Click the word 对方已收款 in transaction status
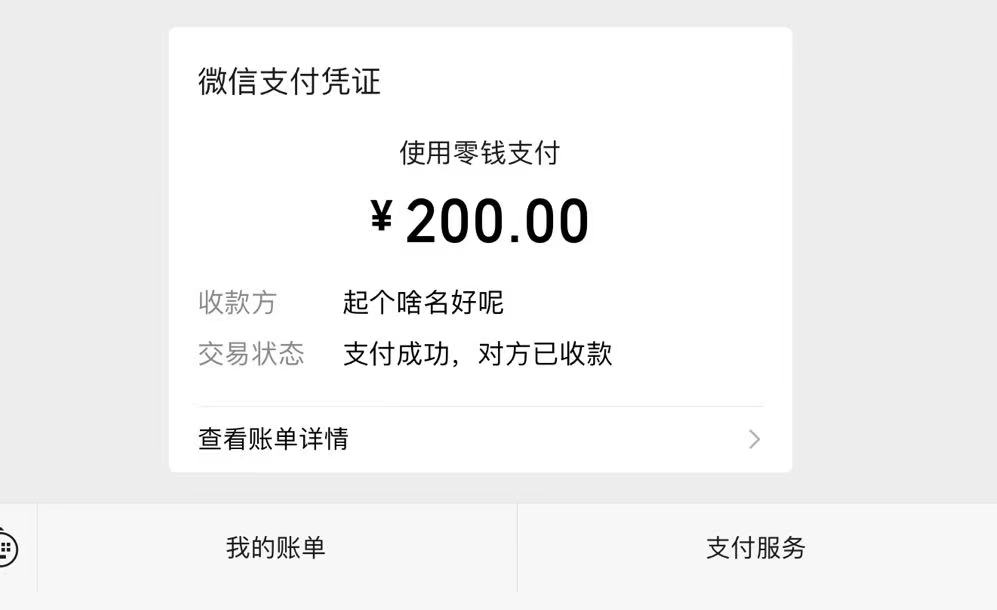 tap(545, 354)
